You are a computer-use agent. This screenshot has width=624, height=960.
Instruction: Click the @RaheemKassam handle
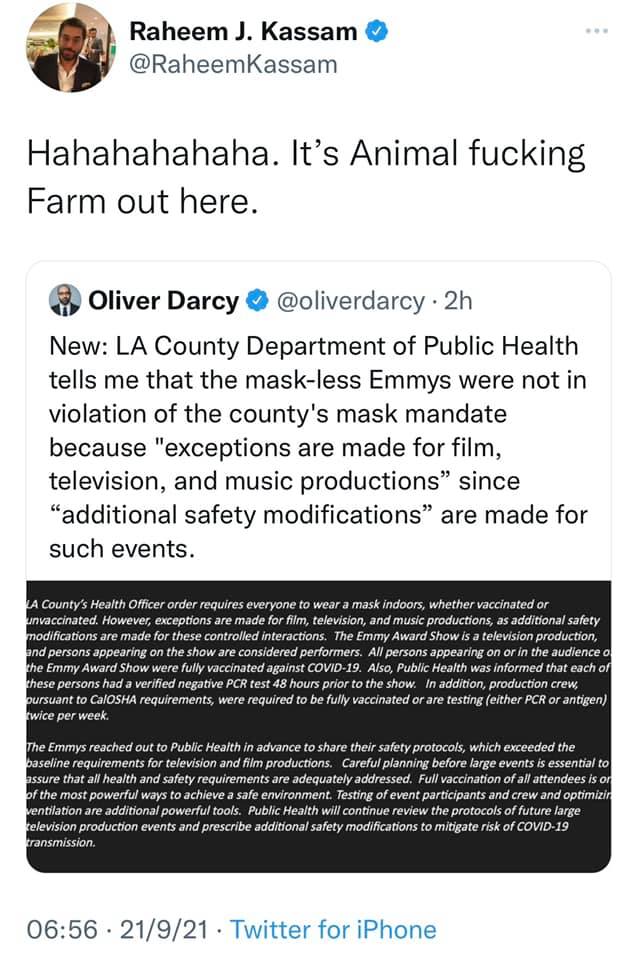point(233,65)
